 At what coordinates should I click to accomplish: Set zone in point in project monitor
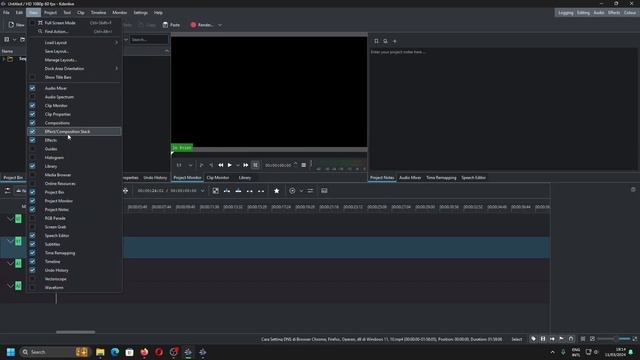point(201,165)
